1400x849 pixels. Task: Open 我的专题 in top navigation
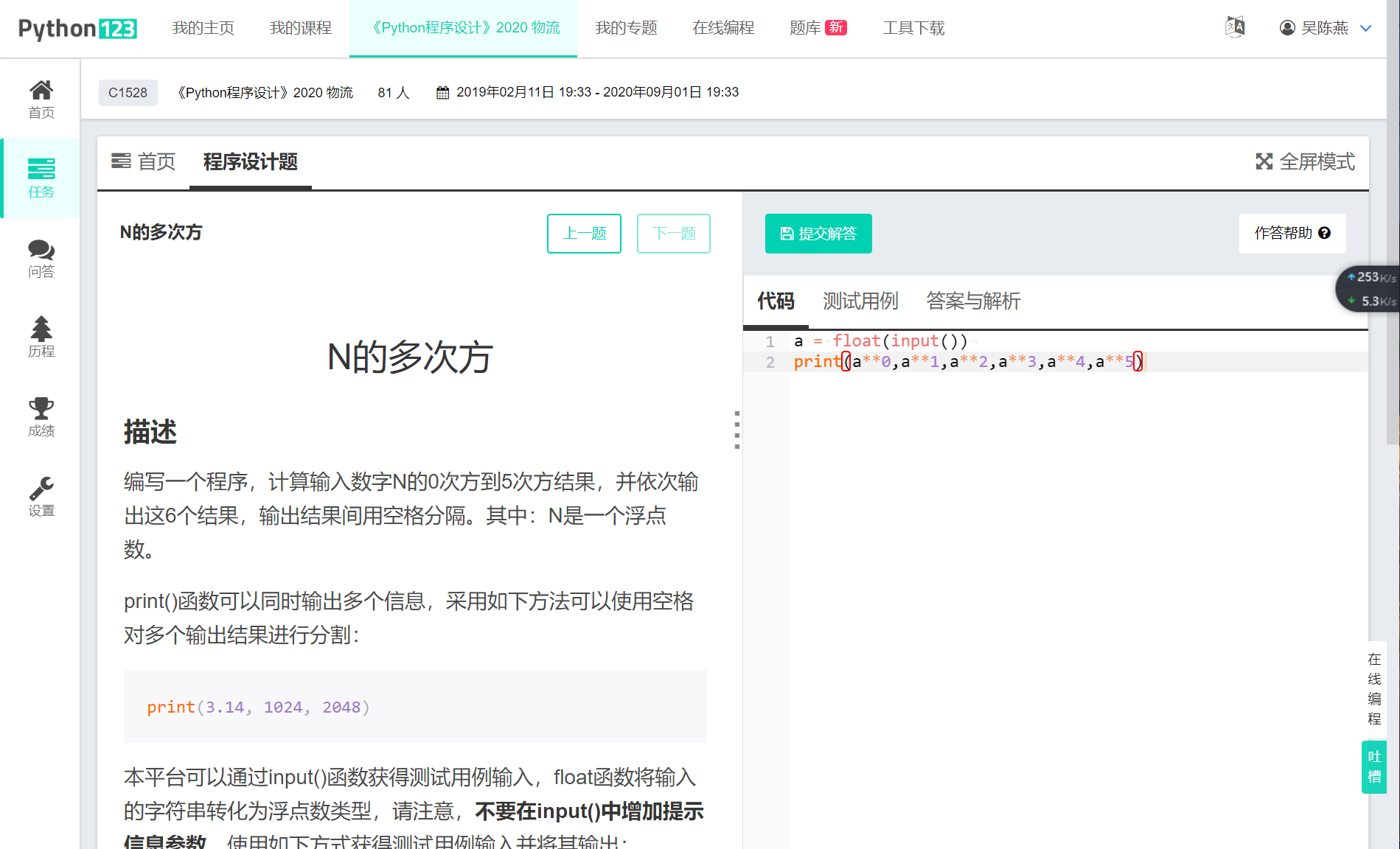coord(626,28)
